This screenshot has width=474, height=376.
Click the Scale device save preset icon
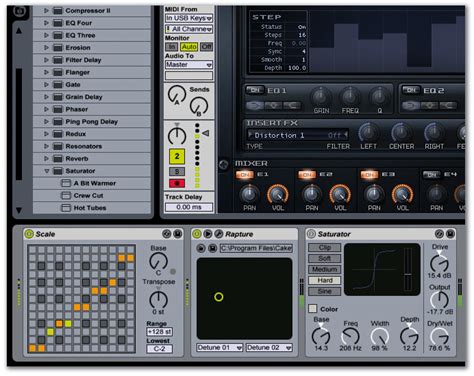click(178, 234)
